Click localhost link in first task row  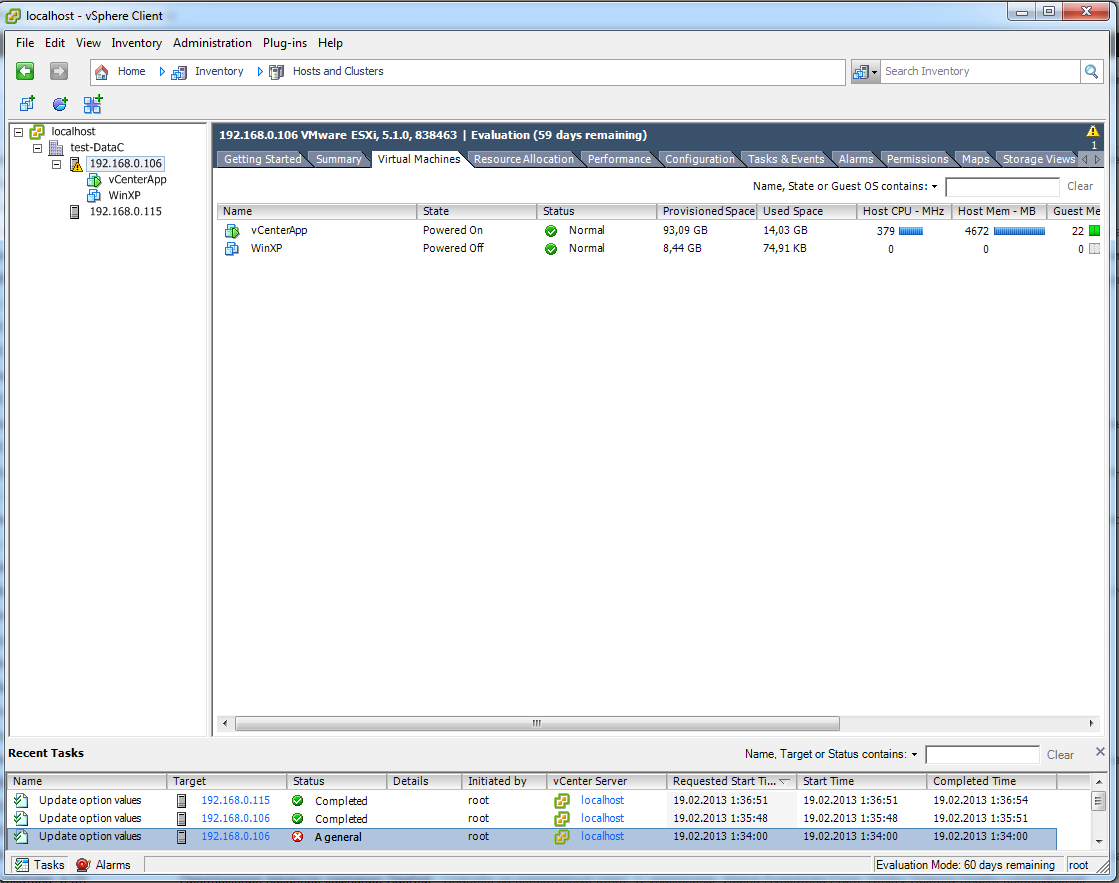pyautogui.click(x=602, y=800)
